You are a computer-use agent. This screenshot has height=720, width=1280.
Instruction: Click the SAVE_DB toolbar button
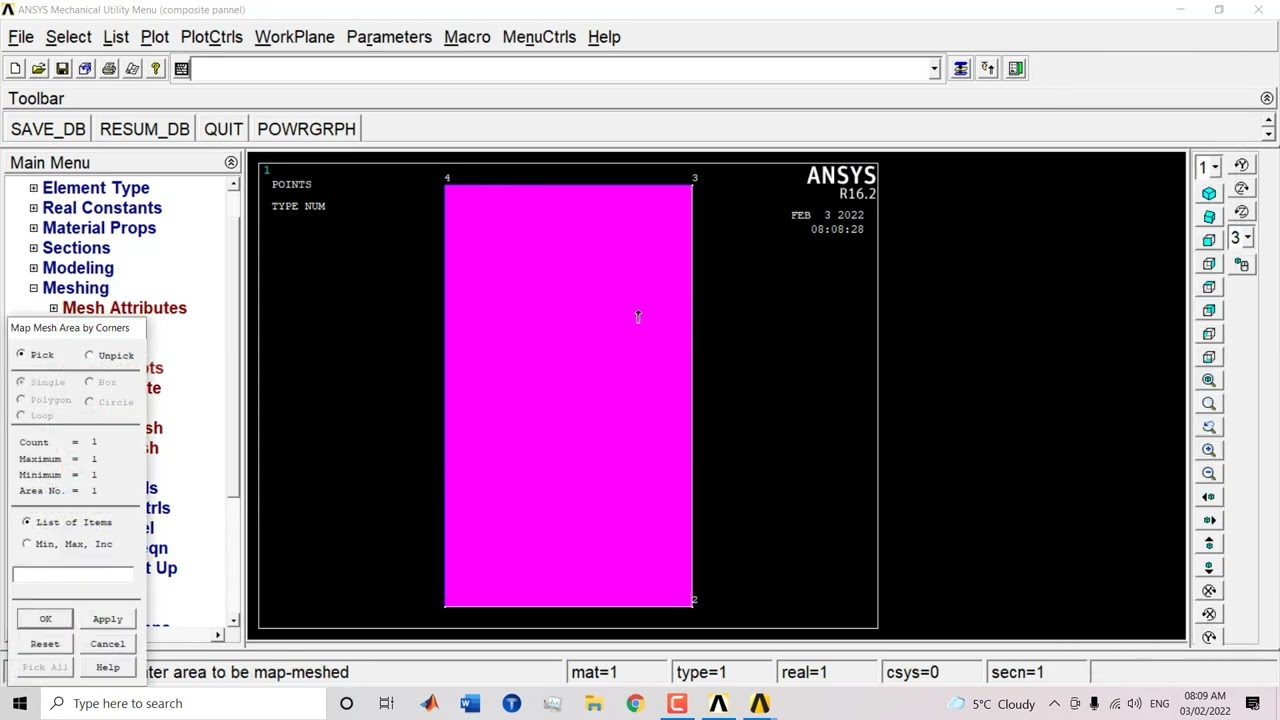(48, 129)
